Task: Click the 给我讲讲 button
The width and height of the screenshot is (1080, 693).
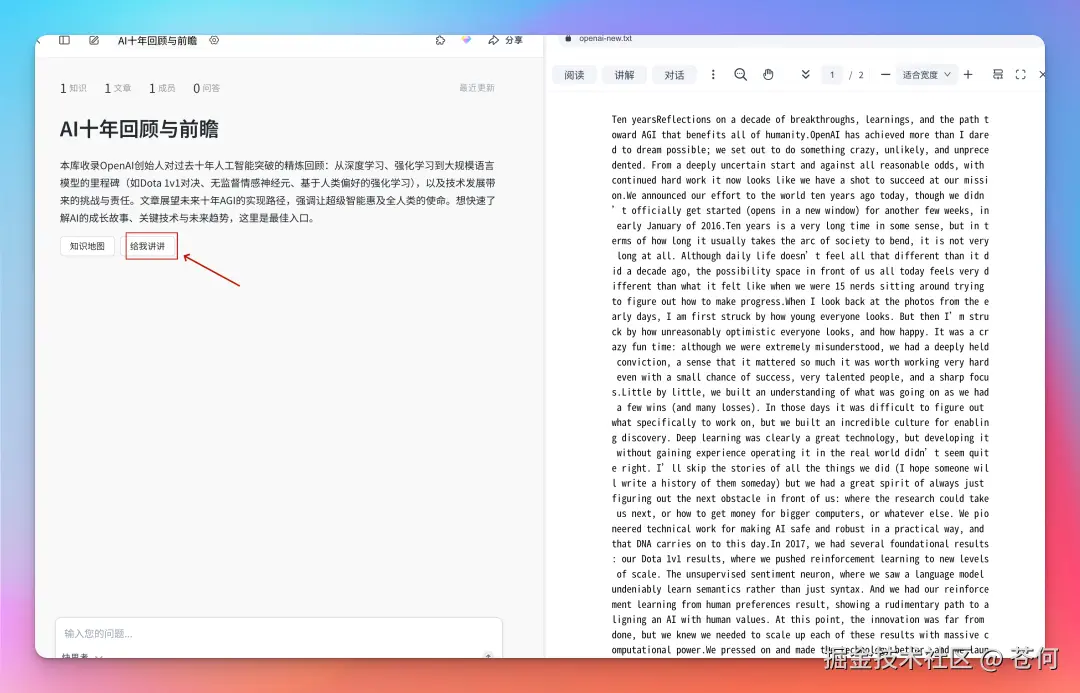Action: point(148,246)
